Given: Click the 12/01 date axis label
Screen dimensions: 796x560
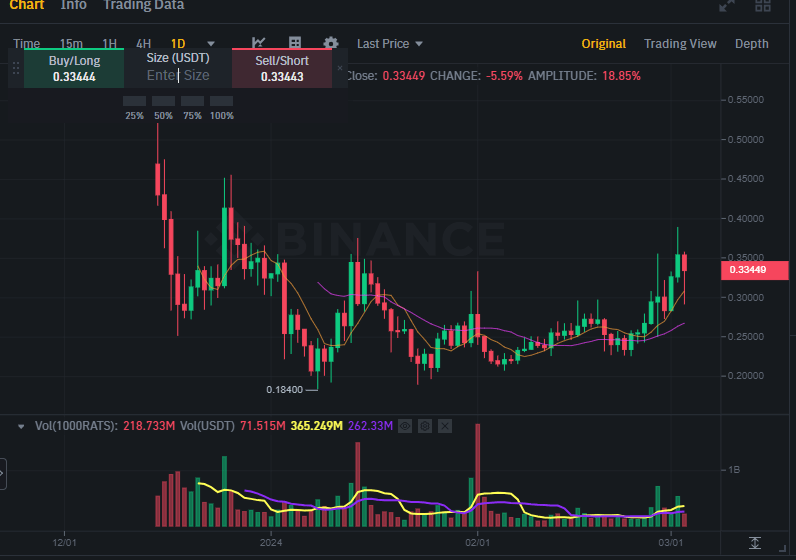Looking at the screenshot, I should (64, 543).
